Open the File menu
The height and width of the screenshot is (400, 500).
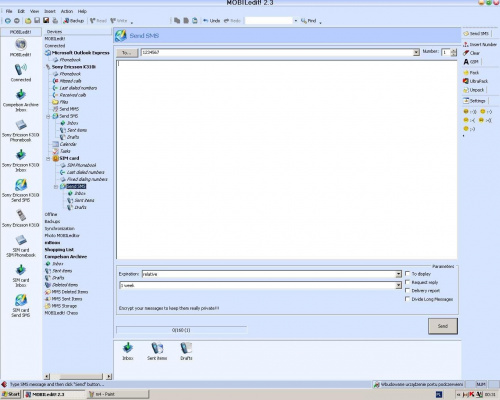pyautogui.click(x=9, y=11)
